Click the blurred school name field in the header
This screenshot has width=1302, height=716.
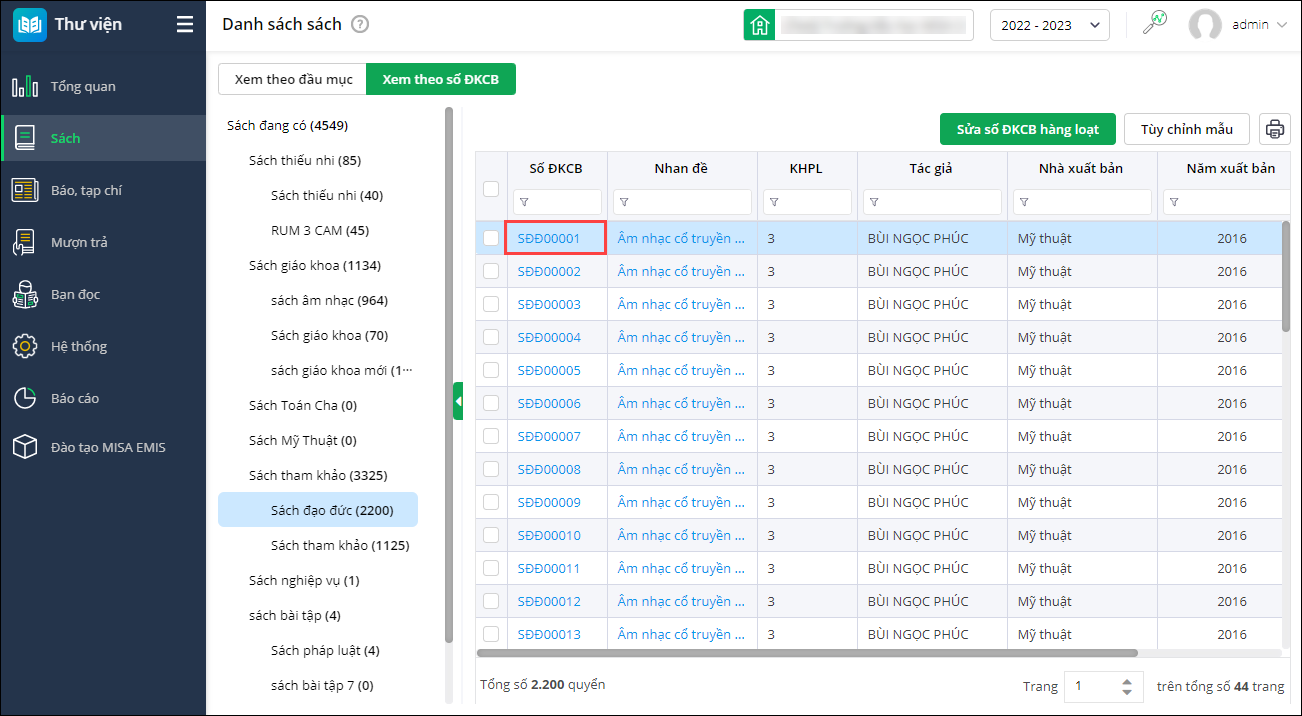coord(875,25)
